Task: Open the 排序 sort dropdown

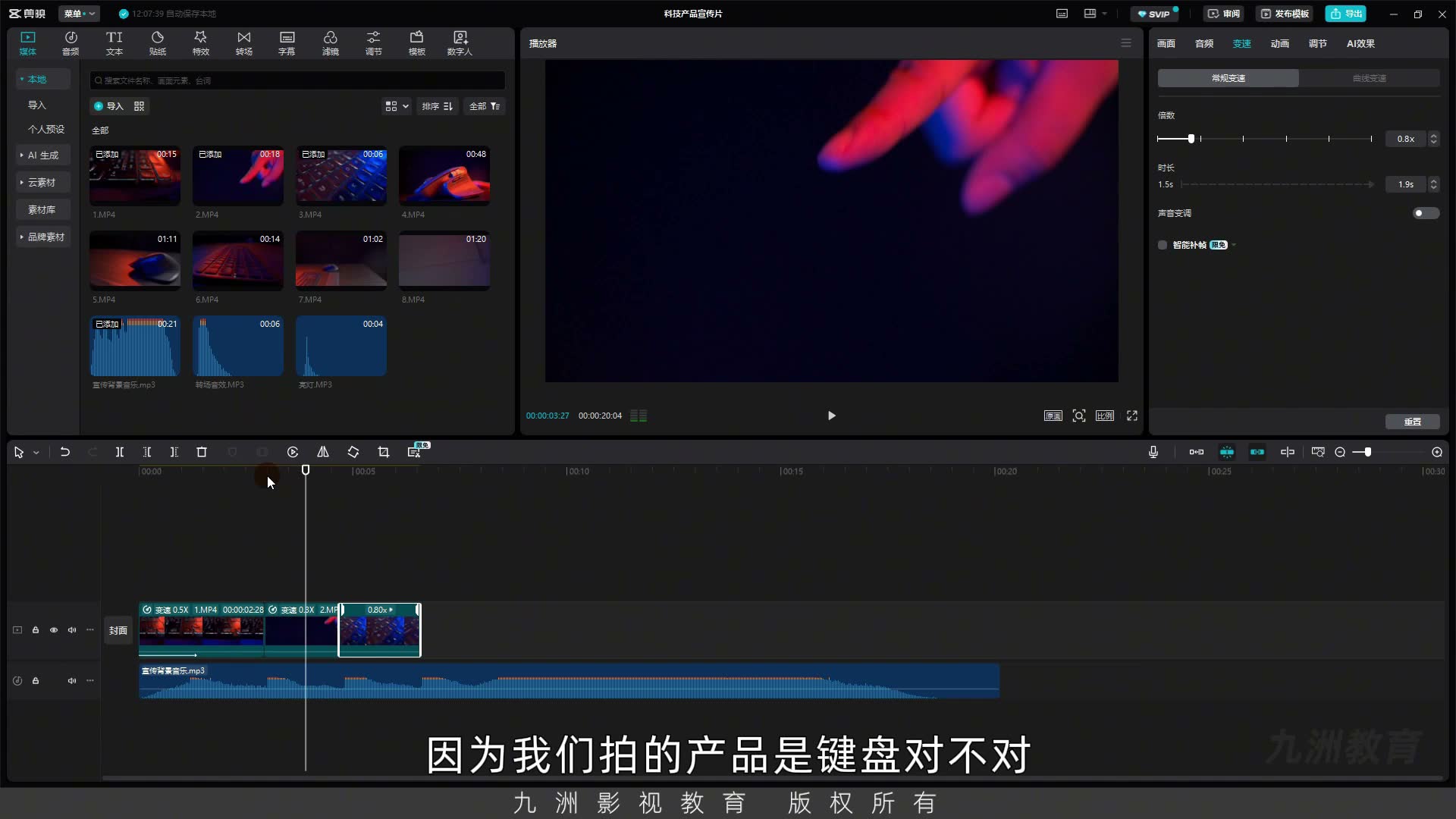Action: [438, 106]
